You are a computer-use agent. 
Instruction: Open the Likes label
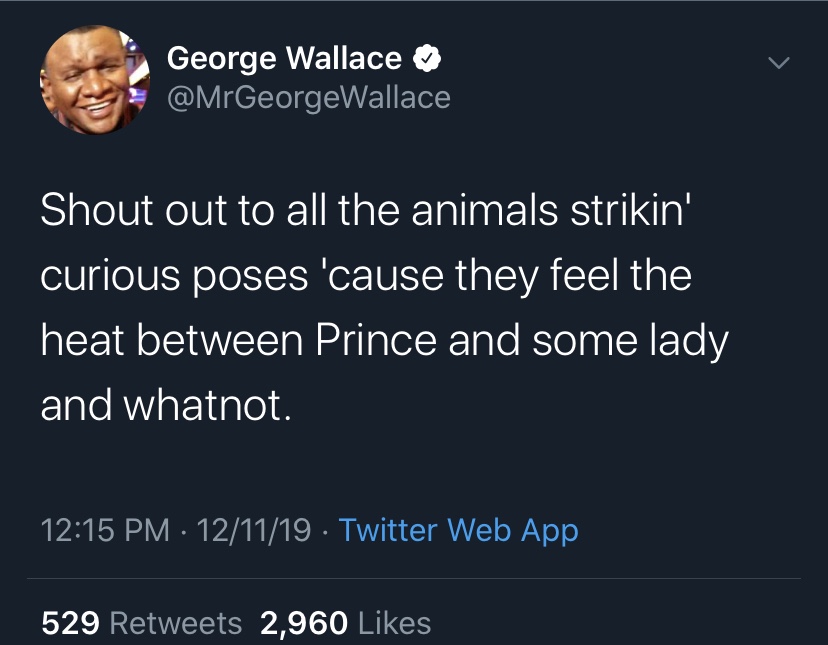coord(394,623)
